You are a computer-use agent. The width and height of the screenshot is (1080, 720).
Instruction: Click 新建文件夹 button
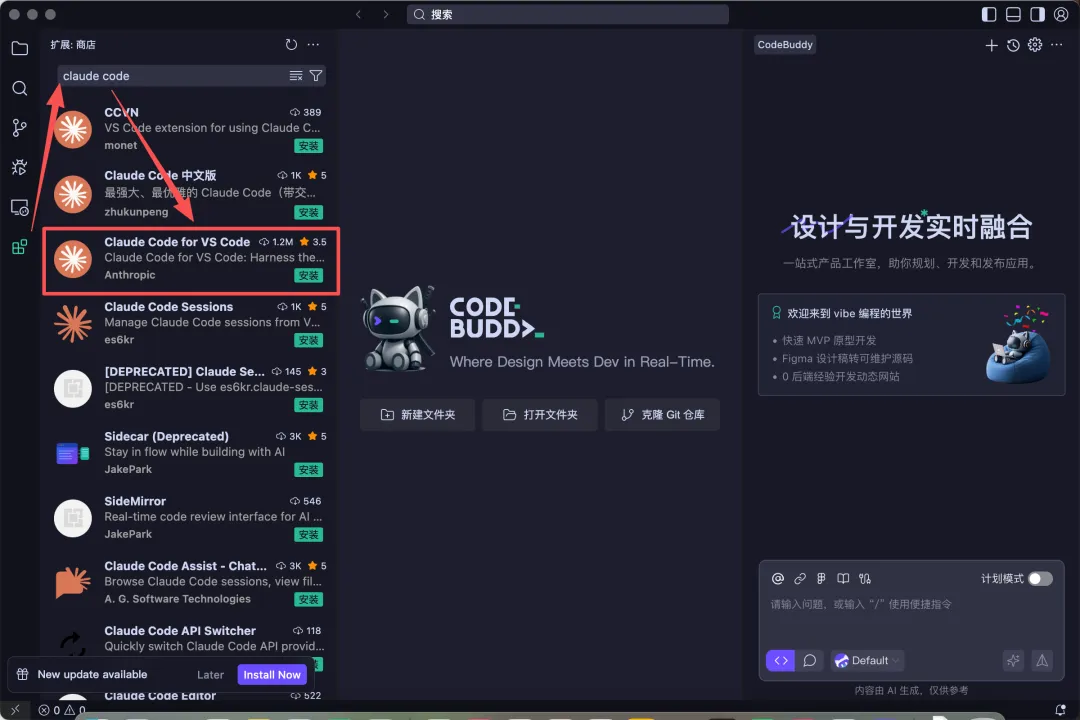point(417,415)
